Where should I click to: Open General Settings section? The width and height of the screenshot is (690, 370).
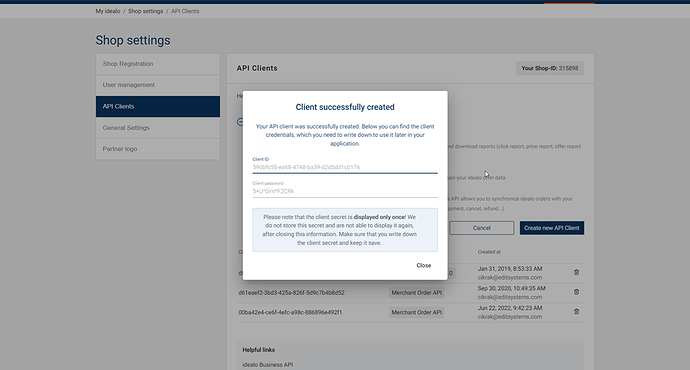point(158,128)
